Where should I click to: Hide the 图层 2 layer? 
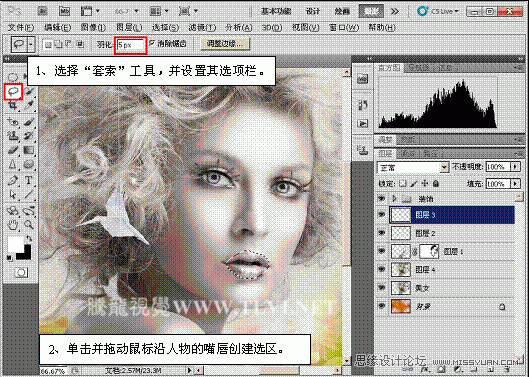[x=382, y=233]
